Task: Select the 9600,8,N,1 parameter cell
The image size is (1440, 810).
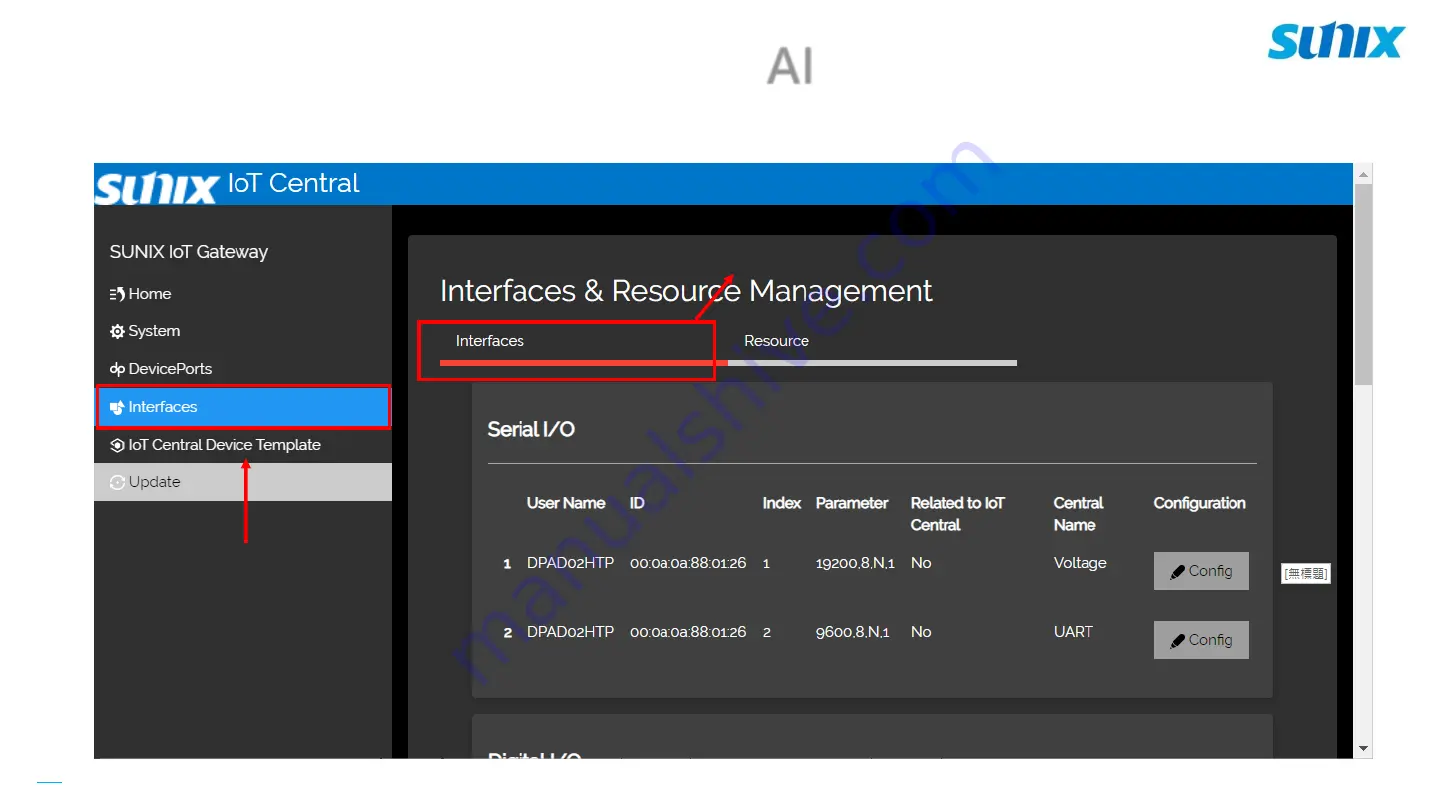Action: (852, 632)
